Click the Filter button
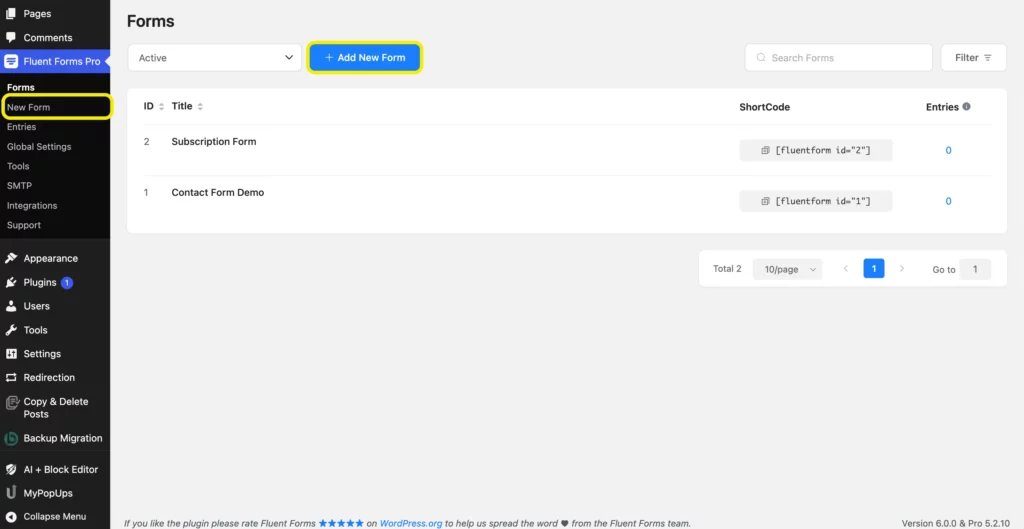The width and height of the screenshot is (1024, 529). [974, 57]
